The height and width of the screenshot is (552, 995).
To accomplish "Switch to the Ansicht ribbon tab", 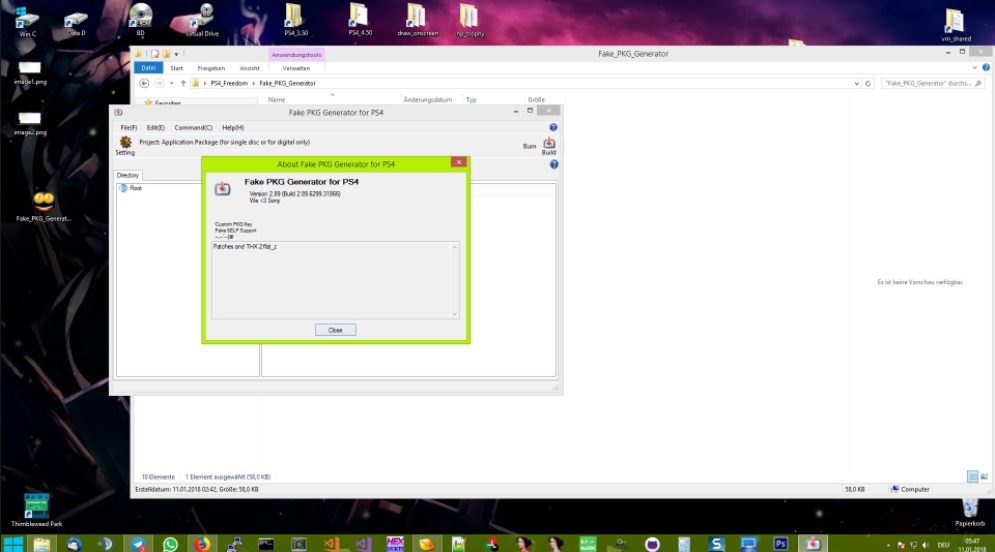I will pos(249,68).
